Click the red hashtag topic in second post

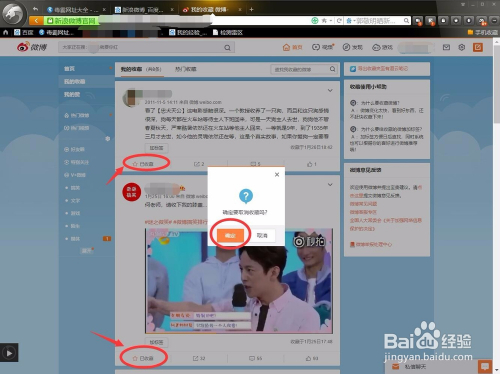(176, 222)
